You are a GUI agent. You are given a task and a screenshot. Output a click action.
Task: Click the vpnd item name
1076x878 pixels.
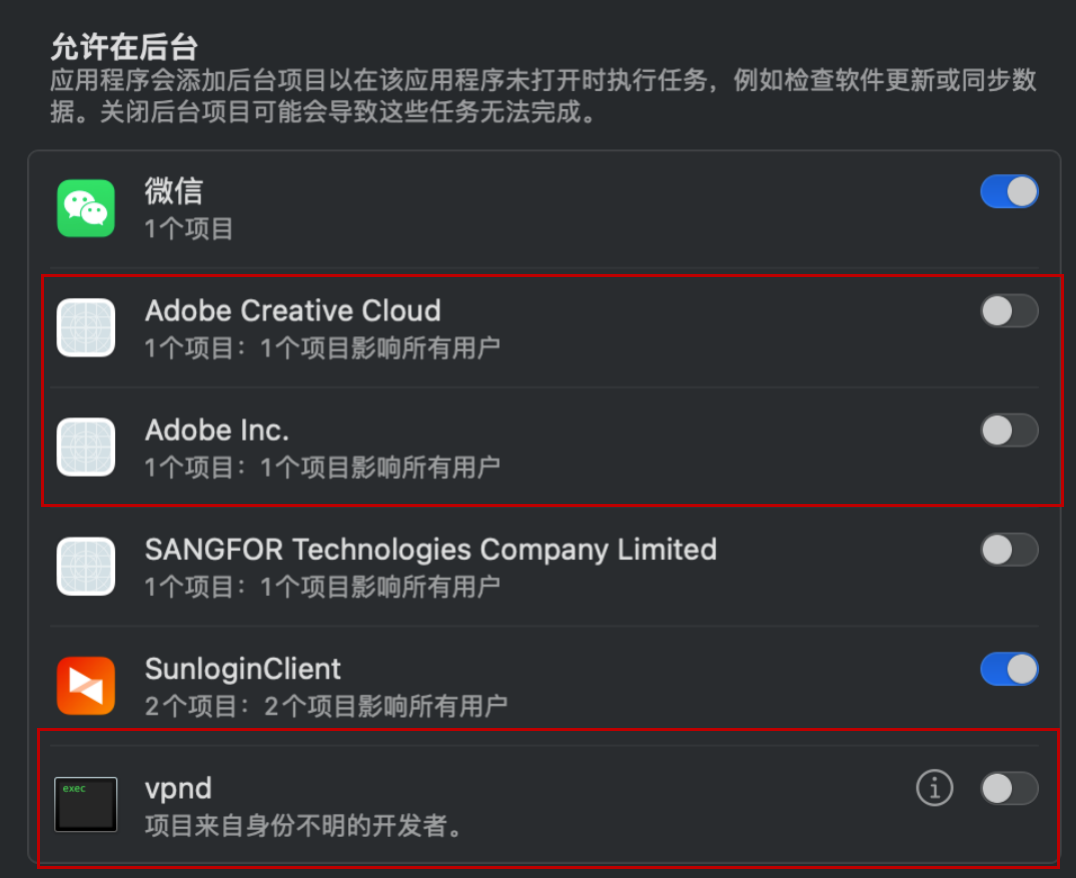(179, 789)
